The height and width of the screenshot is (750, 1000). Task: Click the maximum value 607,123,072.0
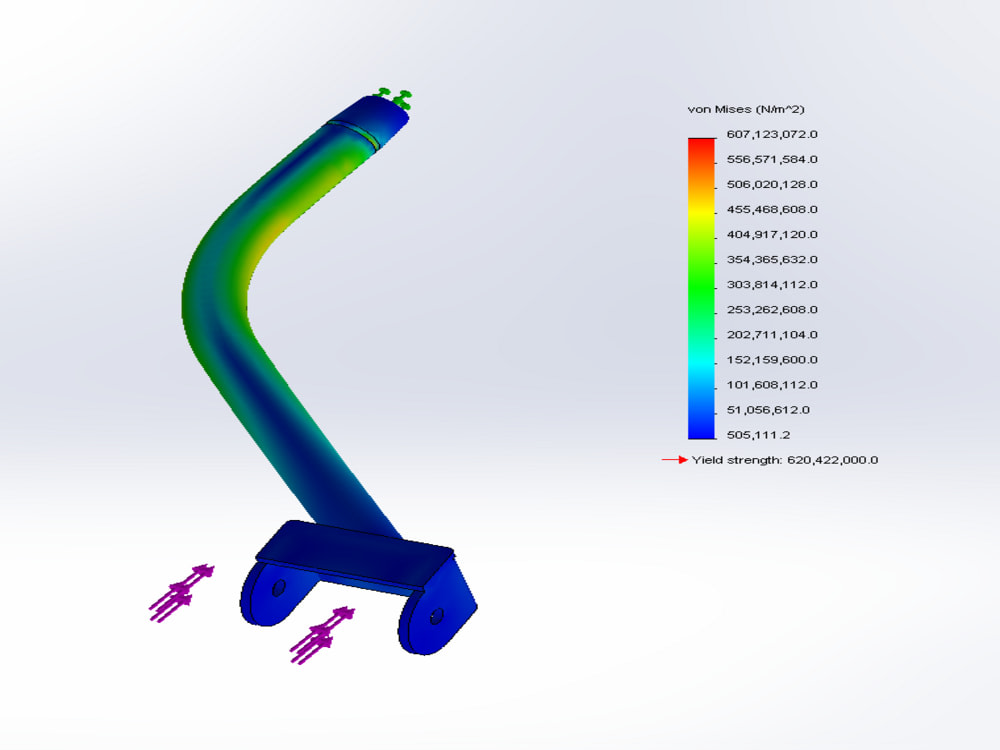click(772, 134)
